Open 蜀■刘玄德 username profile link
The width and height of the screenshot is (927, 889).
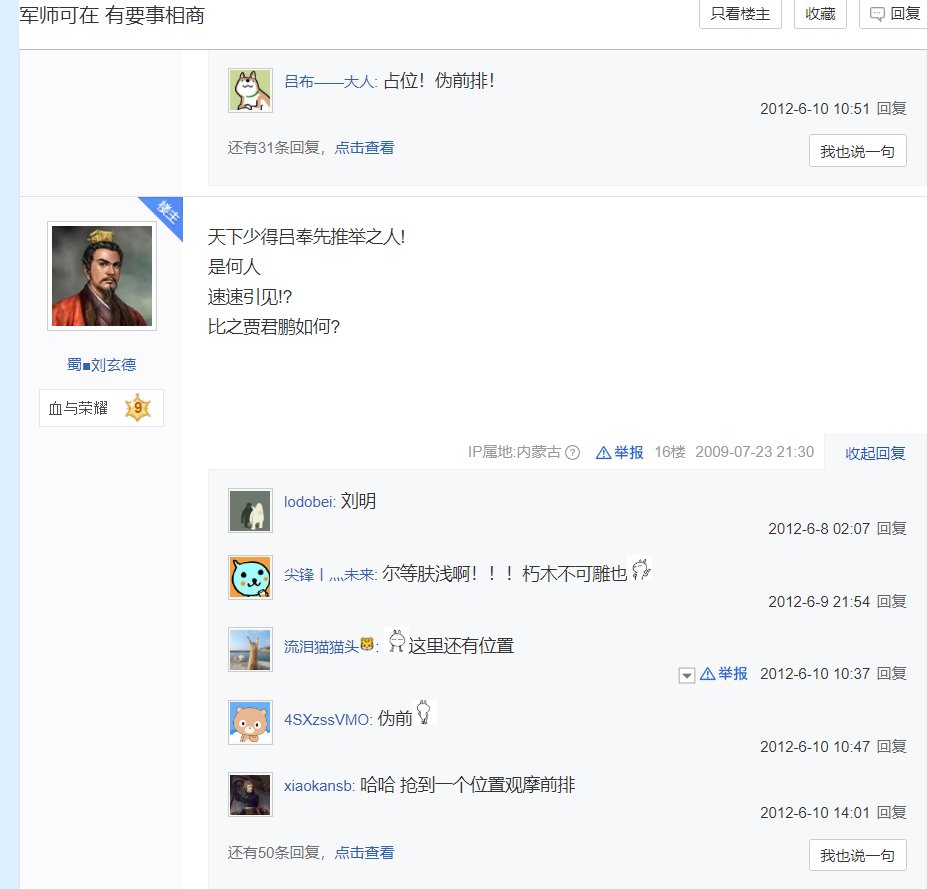(x=101, y=365)
